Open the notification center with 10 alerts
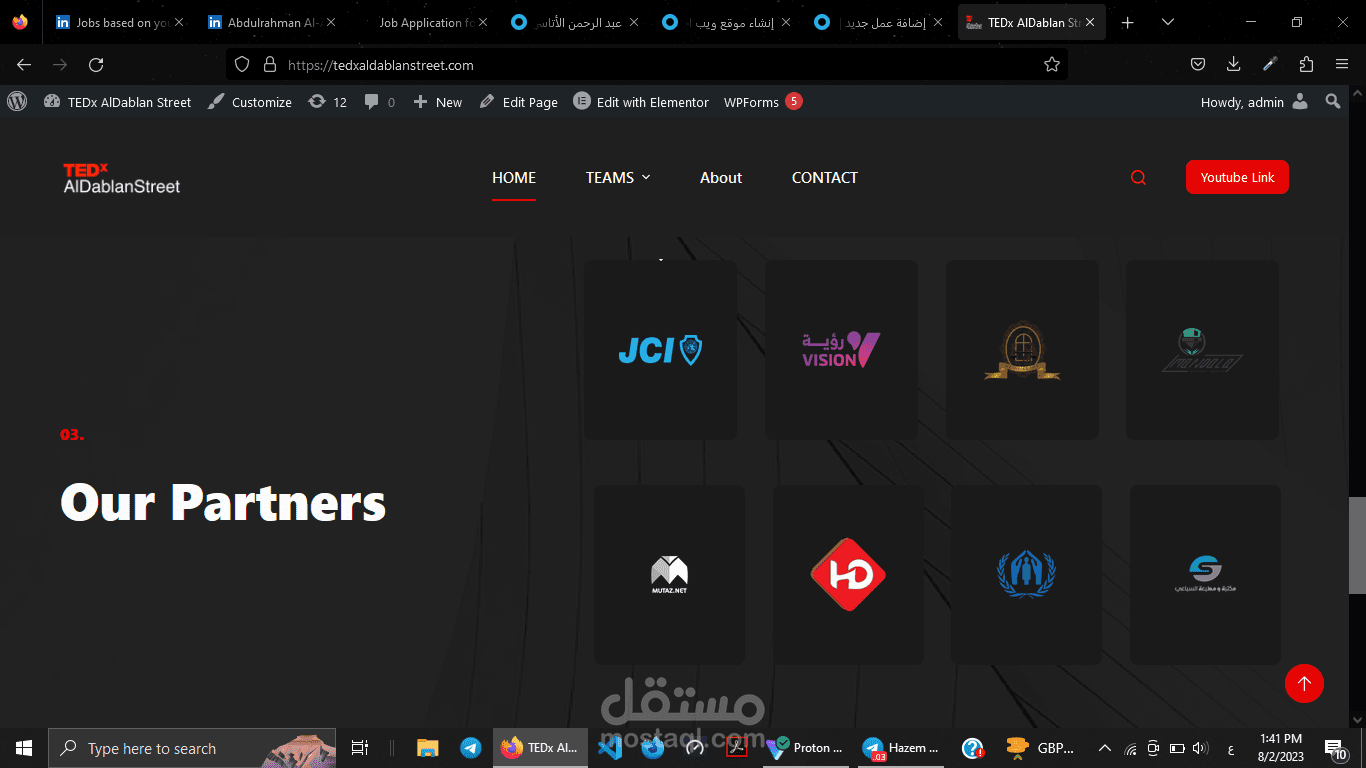Screen dimensions: 1366x768 point(1337,749)
